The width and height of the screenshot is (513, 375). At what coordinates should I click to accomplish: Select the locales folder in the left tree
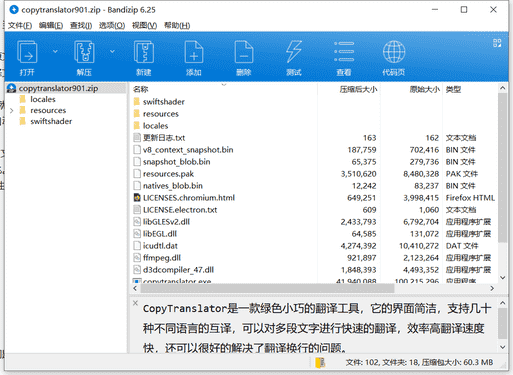[x=43, y=99]
